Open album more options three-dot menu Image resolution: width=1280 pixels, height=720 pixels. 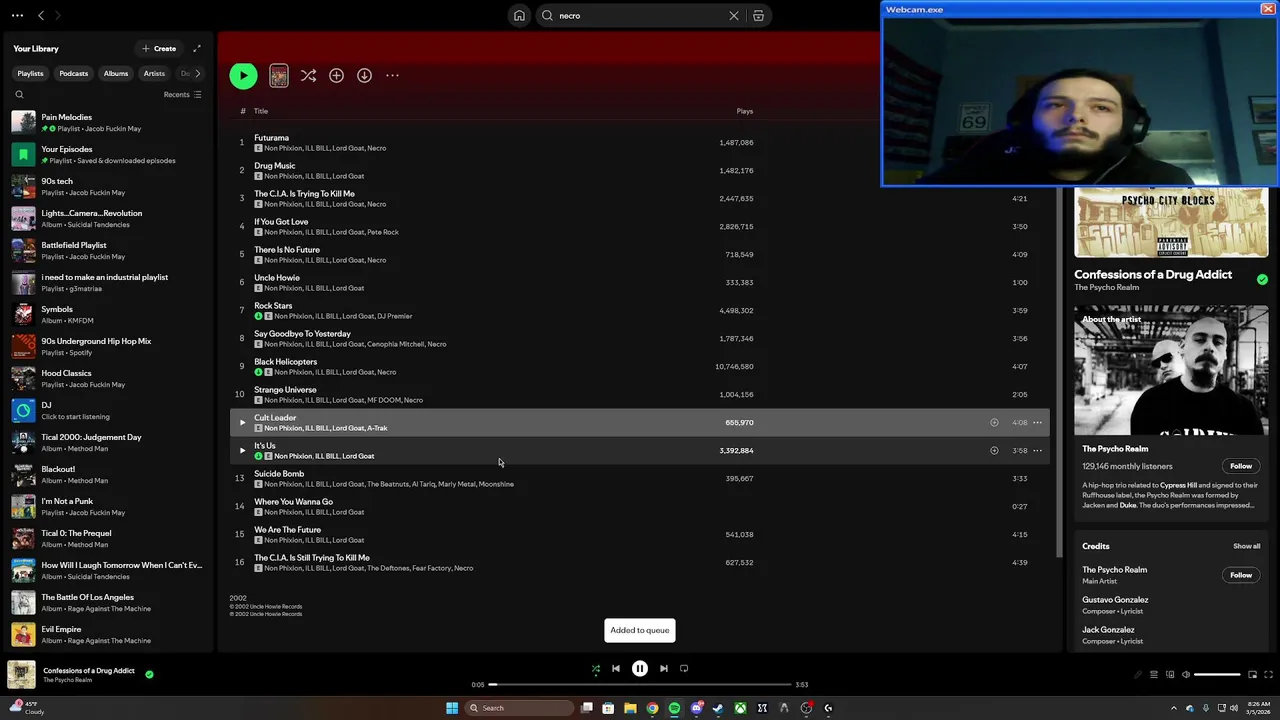pos(392,75)
